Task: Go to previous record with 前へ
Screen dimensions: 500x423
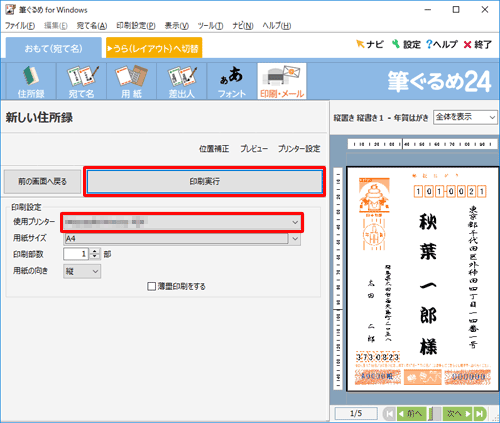Action: [x=411, y=414]
